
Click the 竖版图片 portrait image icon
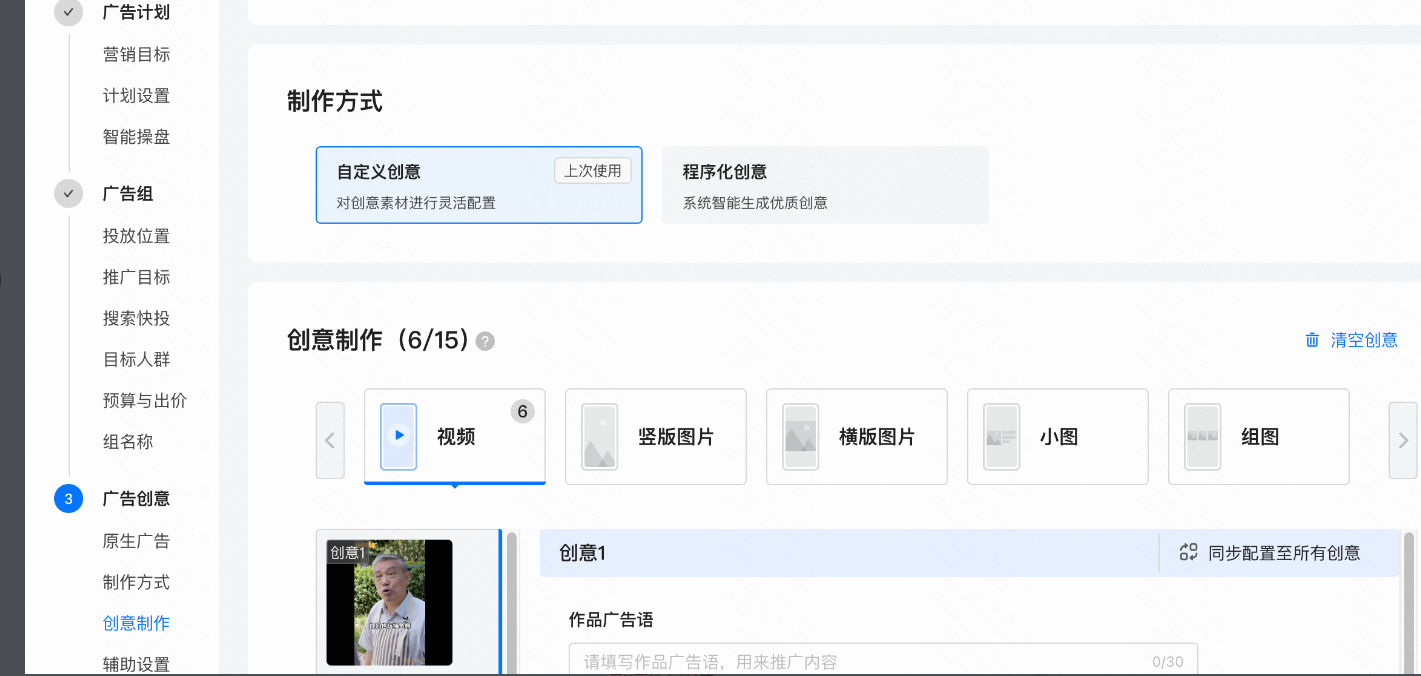click(x=599, y=437)
